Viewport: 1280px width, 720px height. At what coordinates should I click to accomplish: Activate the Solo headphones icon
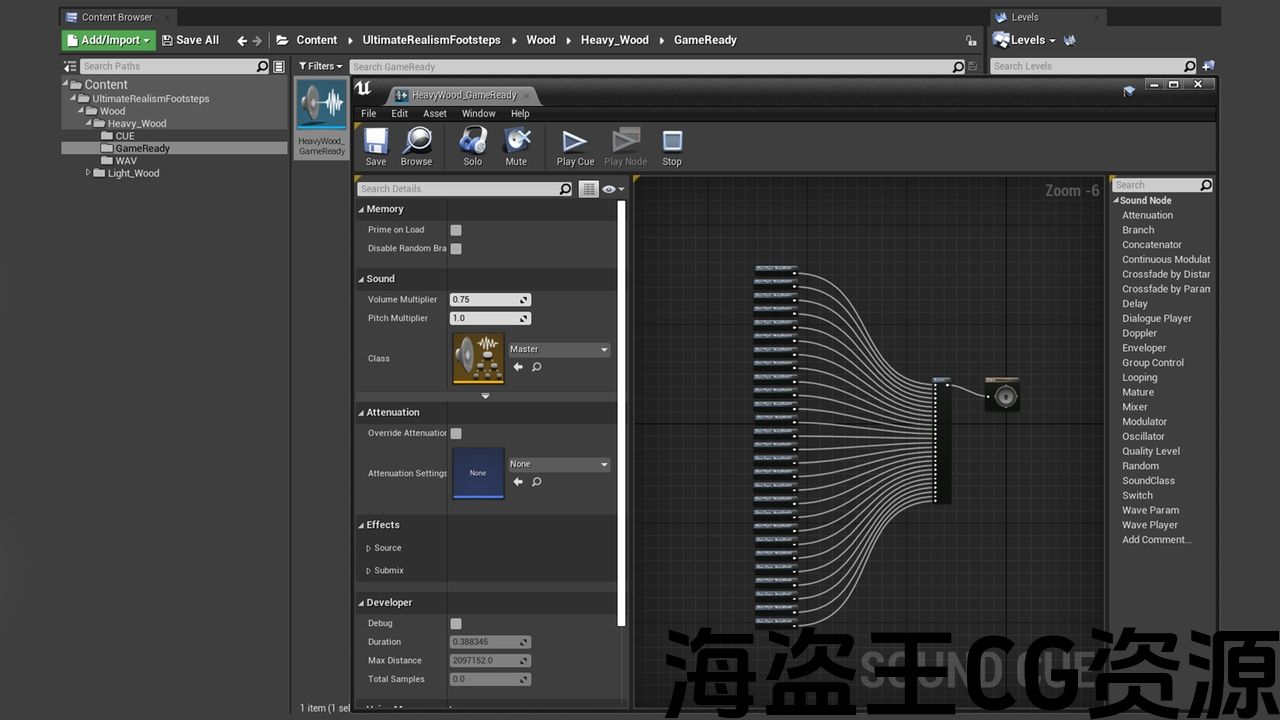coord(472,146)
